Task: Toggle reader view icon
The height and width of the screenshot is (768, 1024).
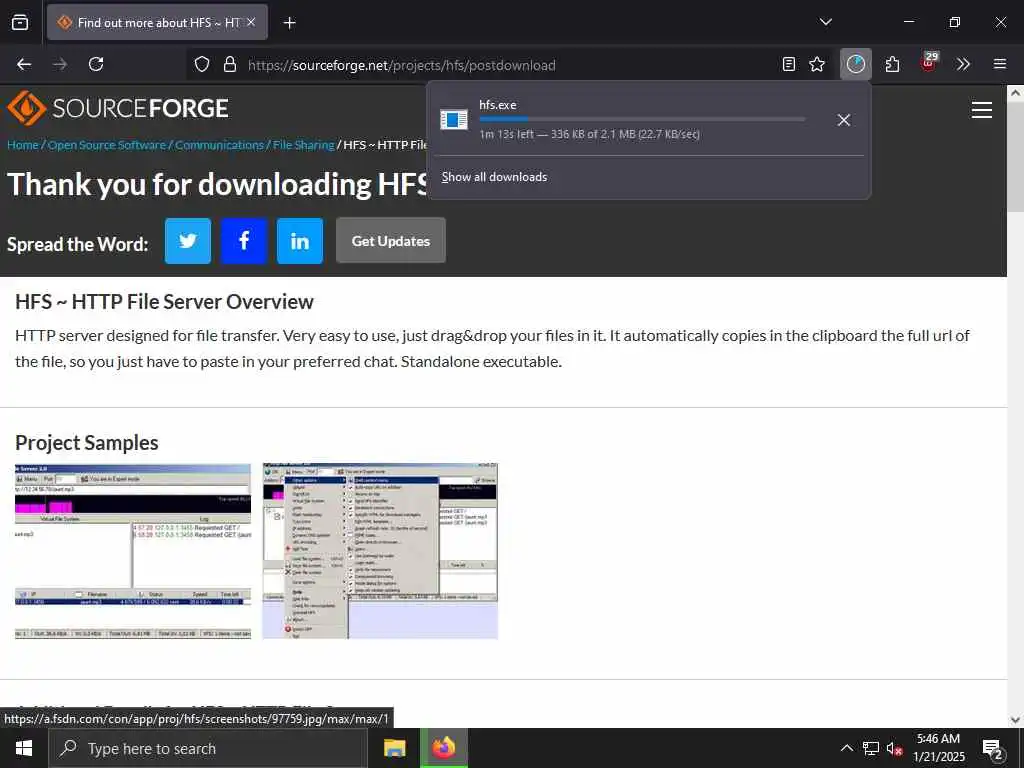Action: click(789, 64)
